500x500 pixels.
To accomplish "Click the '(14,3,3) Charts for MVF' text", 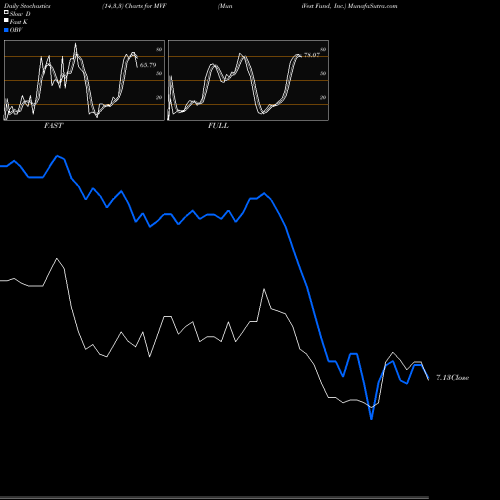I will (x=134, y=6).
